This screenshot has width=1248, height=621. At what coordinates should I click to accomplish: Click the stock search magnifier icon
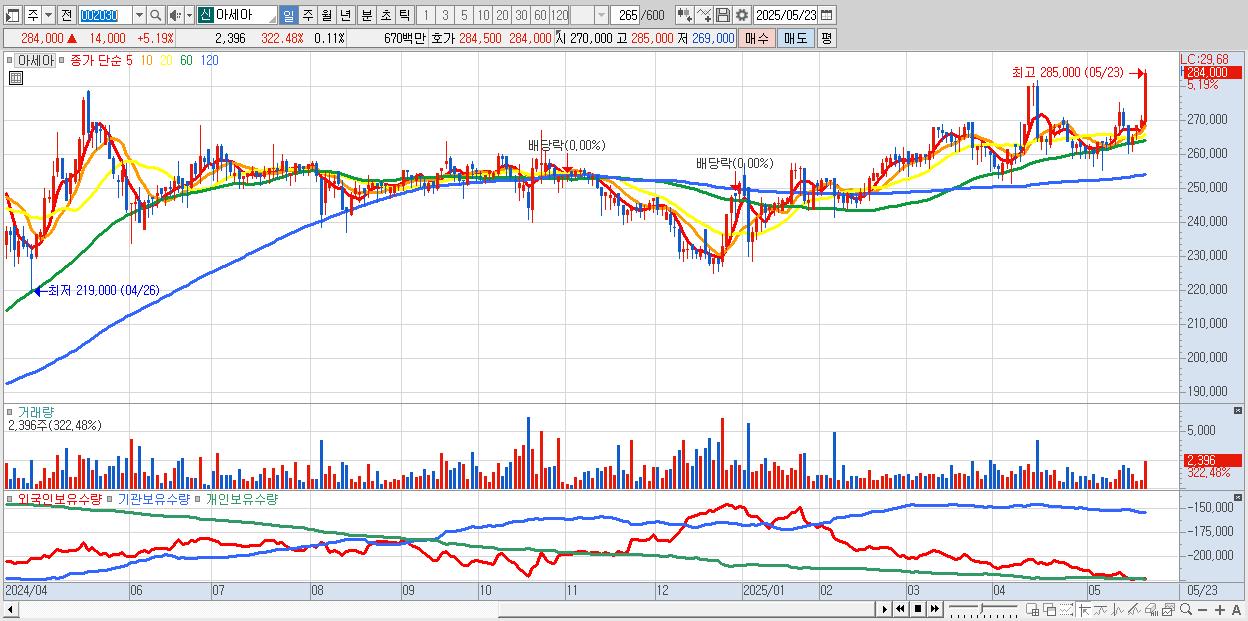[x=155, y=15]
